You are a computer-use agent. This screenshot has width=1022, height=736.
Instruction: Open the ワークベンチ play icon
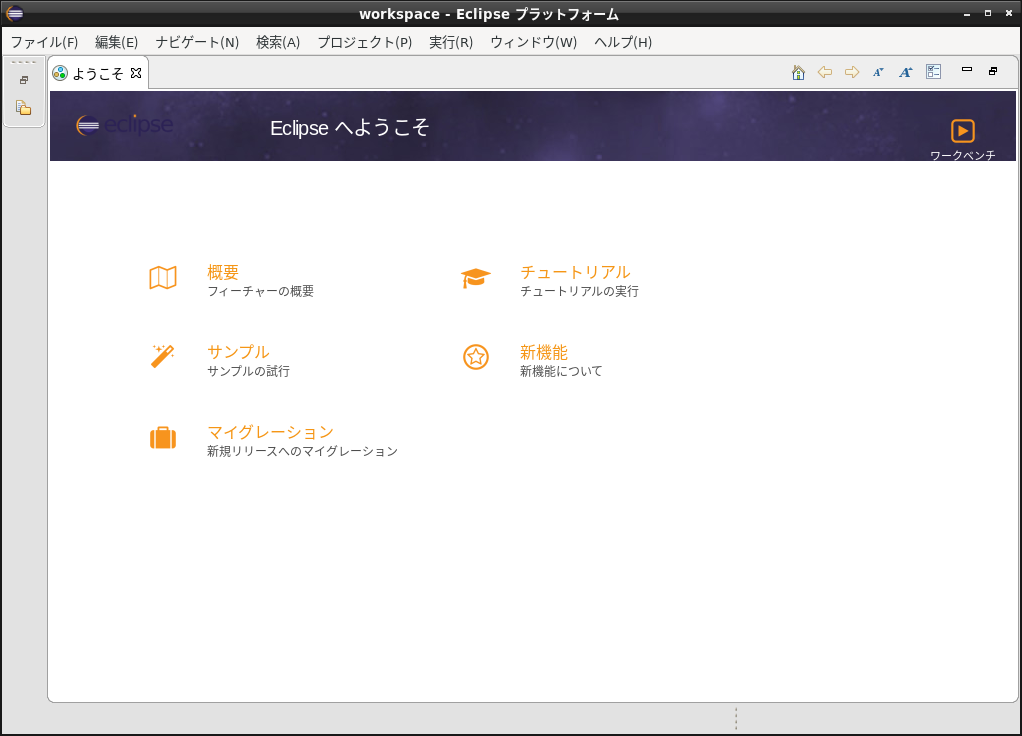pos(963,131)
